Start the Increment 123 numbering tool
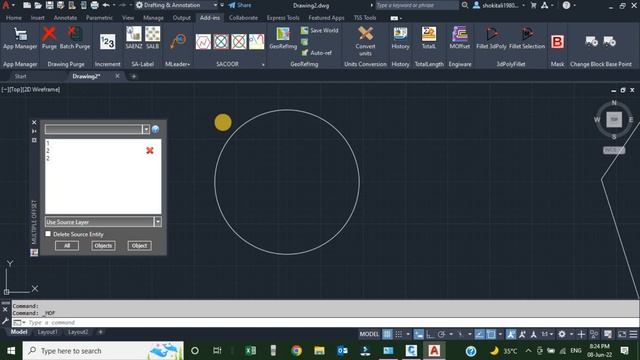The height and width of the screenshot is (360, 640). pyautogui.click(x=108, y=42)
